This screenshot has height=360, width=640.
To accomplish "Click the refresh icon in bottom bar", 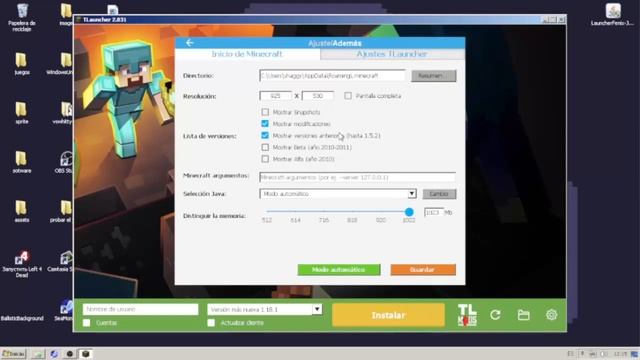I will (496, 315).
